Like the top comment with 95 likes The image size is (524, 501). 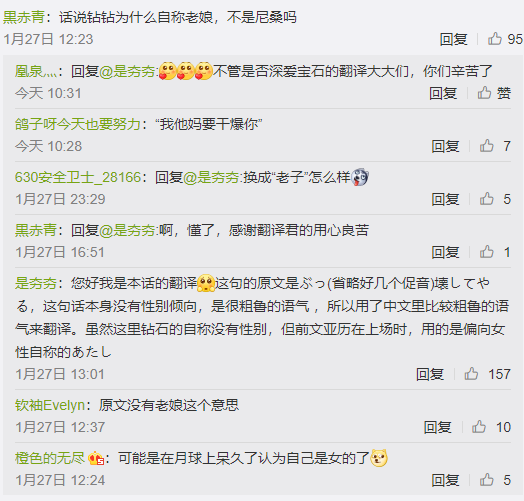pos(495,39)
